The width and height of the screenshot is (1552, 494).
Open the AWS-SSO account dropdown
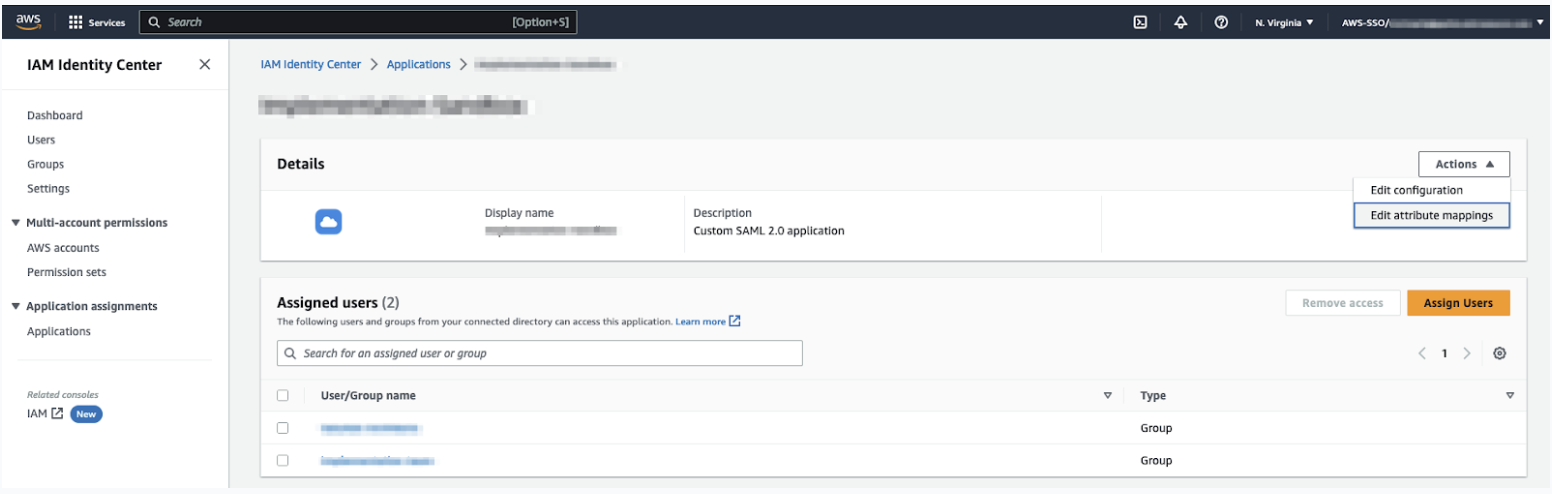coord(1443,22)
